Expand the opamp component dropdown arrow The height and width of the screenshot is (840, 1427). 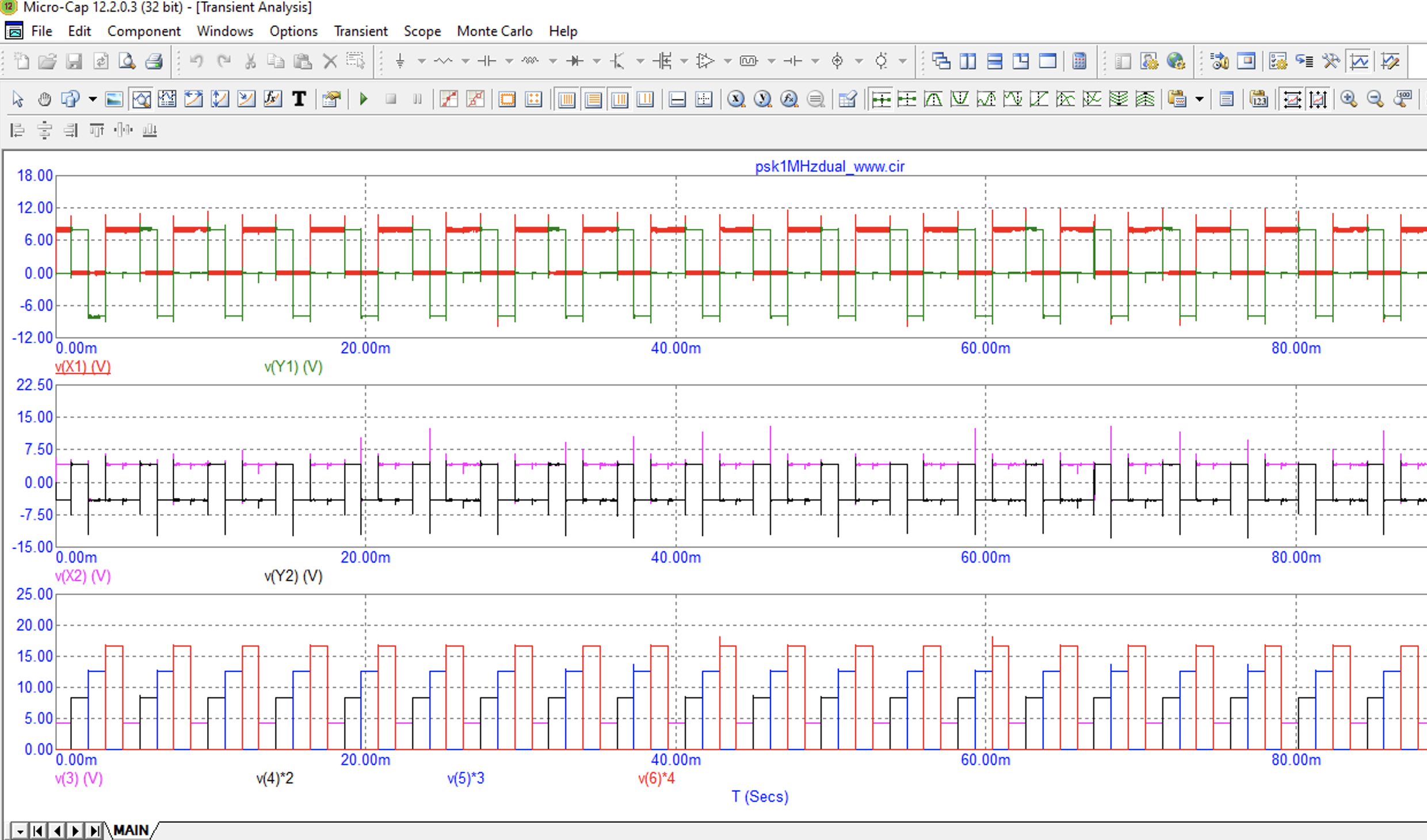click(727, 61)
